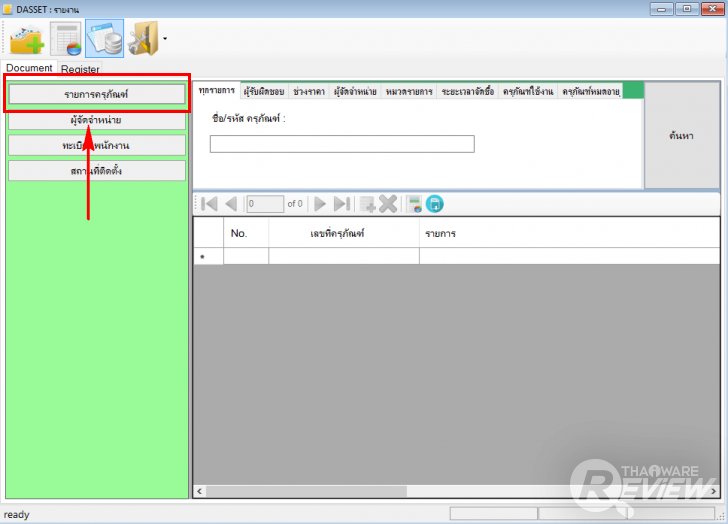Go to next record navigator icon

(320, 204)
